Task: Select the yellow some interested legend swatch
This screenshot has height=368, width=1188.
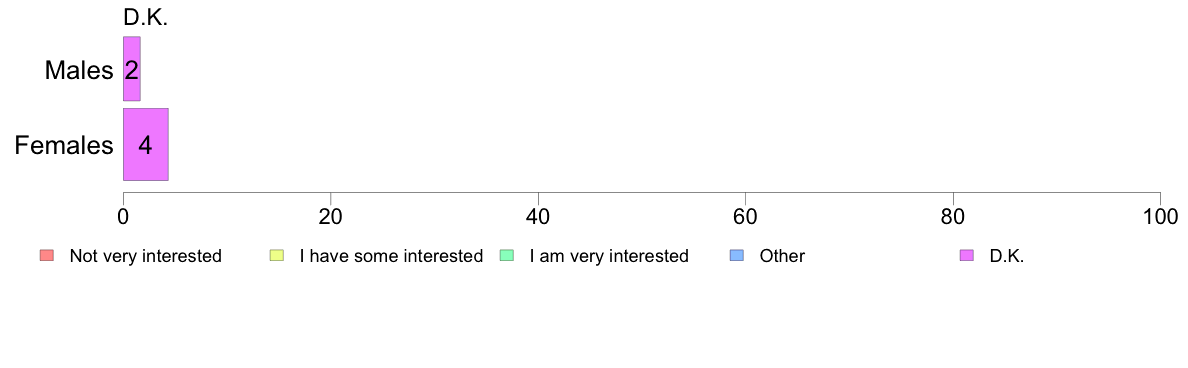Action: point(277,256)
